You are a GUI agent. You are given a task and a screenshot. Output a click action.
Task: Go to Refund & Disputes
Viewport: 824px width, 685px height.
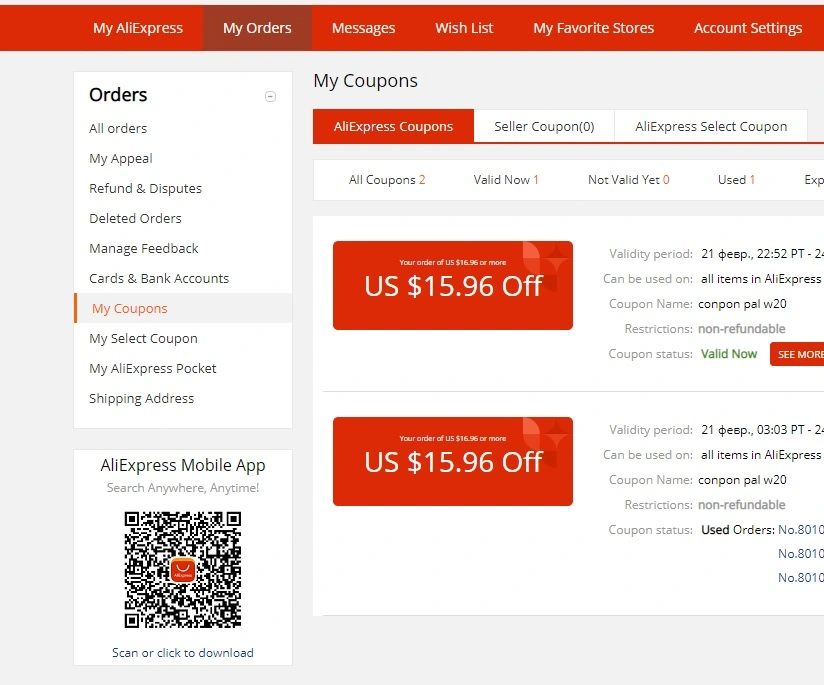[x=145, y=188]
